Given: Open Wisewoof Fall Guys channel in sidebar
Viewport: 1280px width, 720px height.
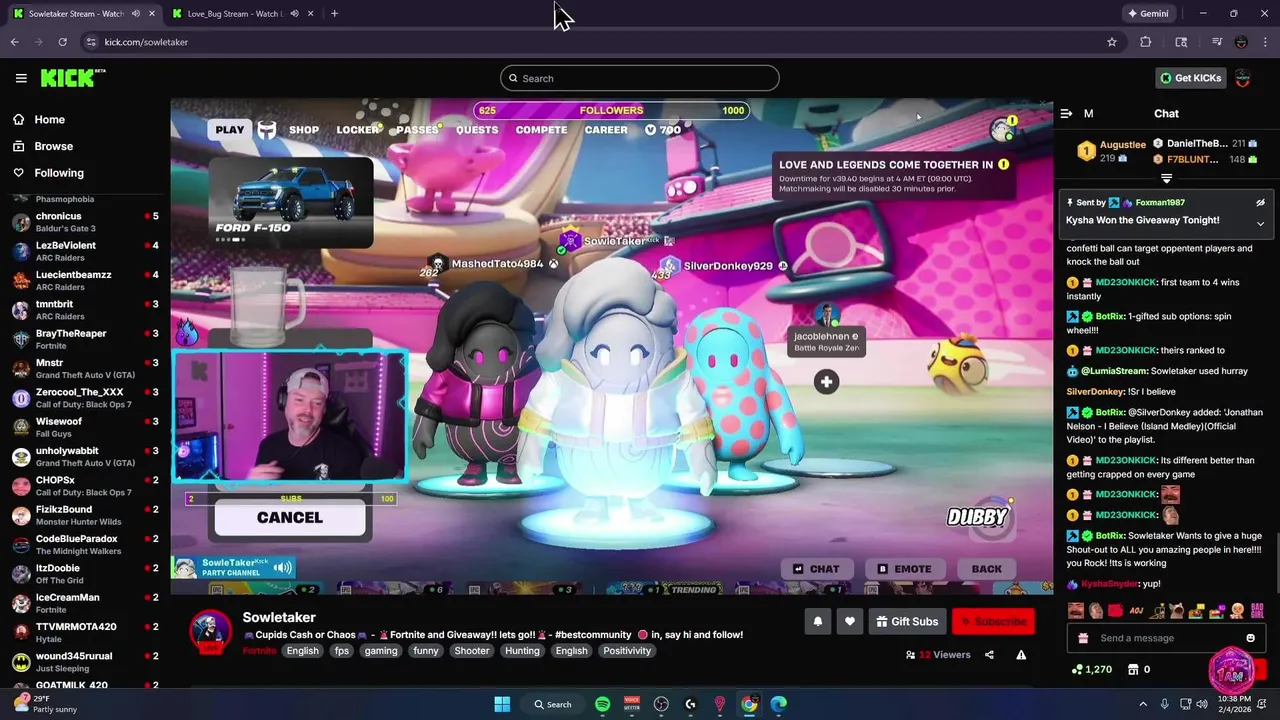Looking at the screenshot, I should point(85,427).
